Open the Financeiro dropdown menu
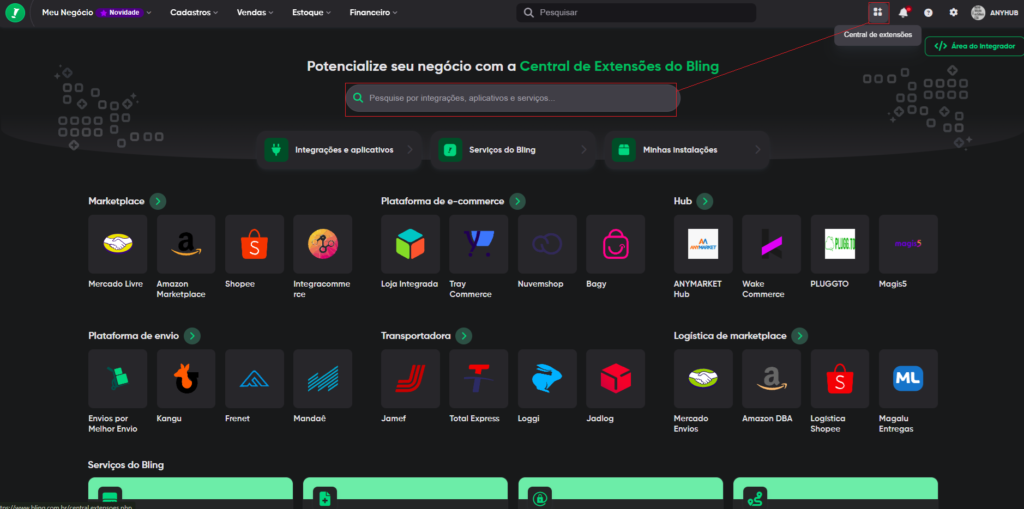Screen dimensions: 1024x509 tap(373, 13)
